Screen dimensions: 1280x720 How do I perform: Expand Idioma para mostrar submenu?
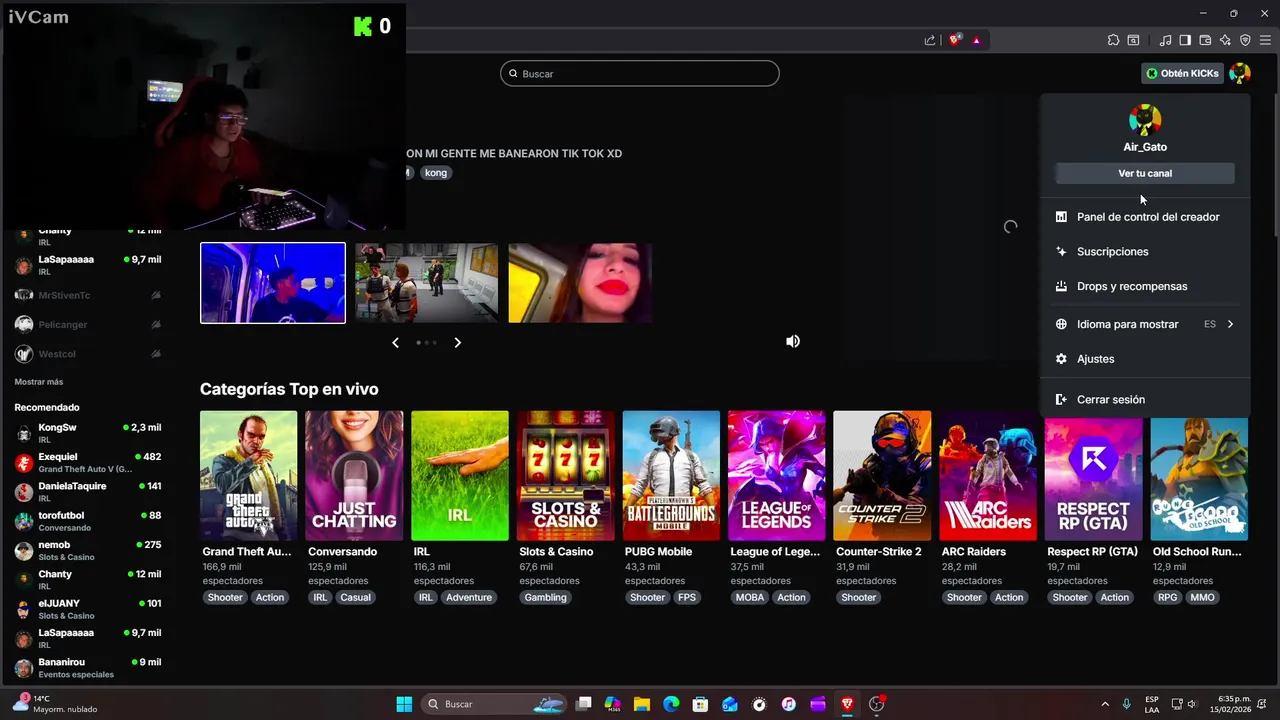[x=1145, y=324]
